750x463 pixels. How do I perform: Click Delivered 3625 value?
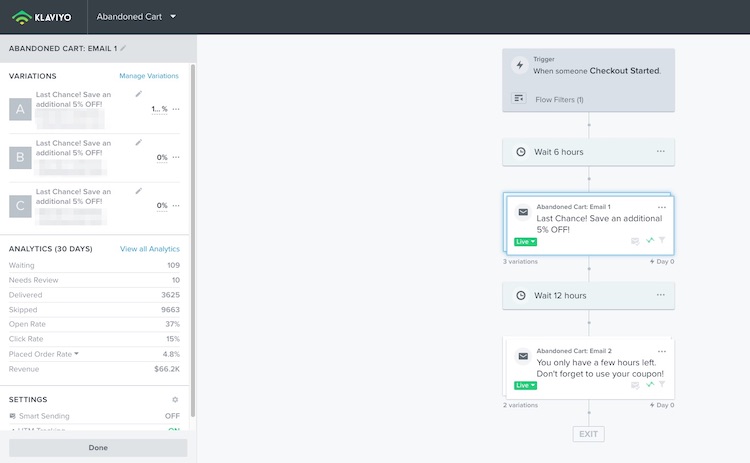pos(170,295)
